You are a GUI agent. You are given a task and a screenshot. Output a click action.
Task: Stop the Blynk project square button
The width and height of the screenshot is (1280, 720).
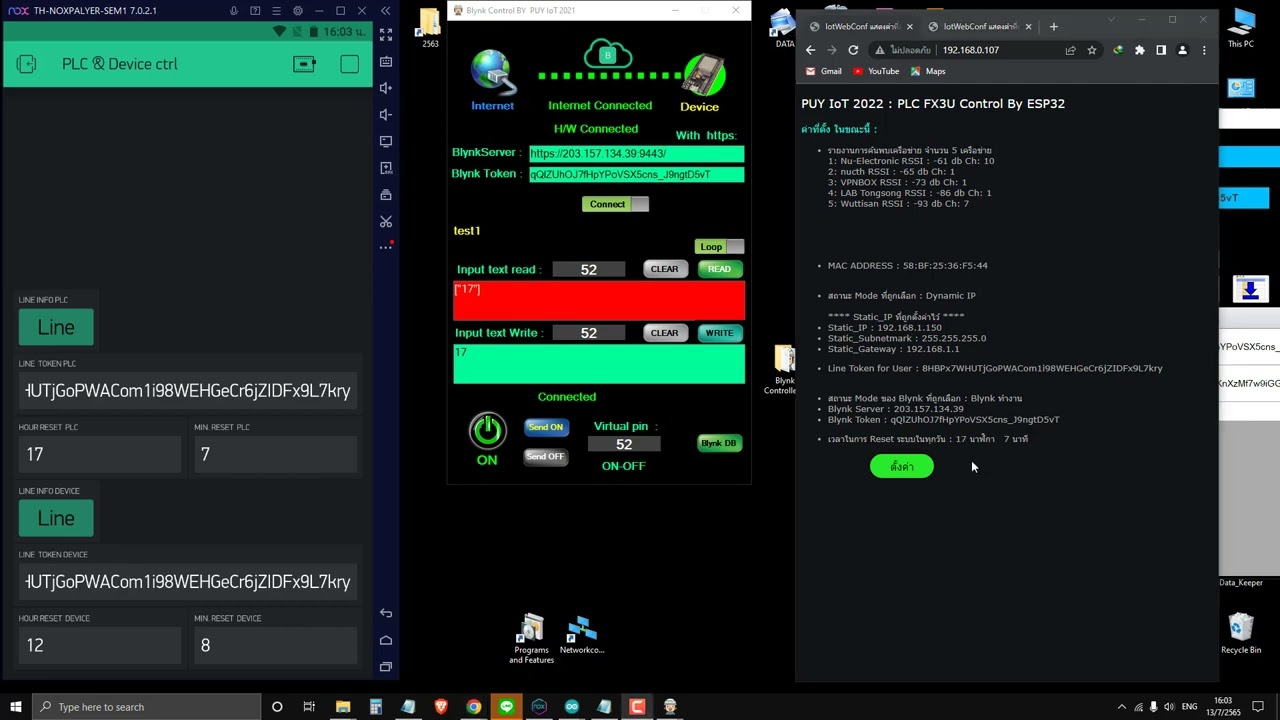click(x=349, y=64)
